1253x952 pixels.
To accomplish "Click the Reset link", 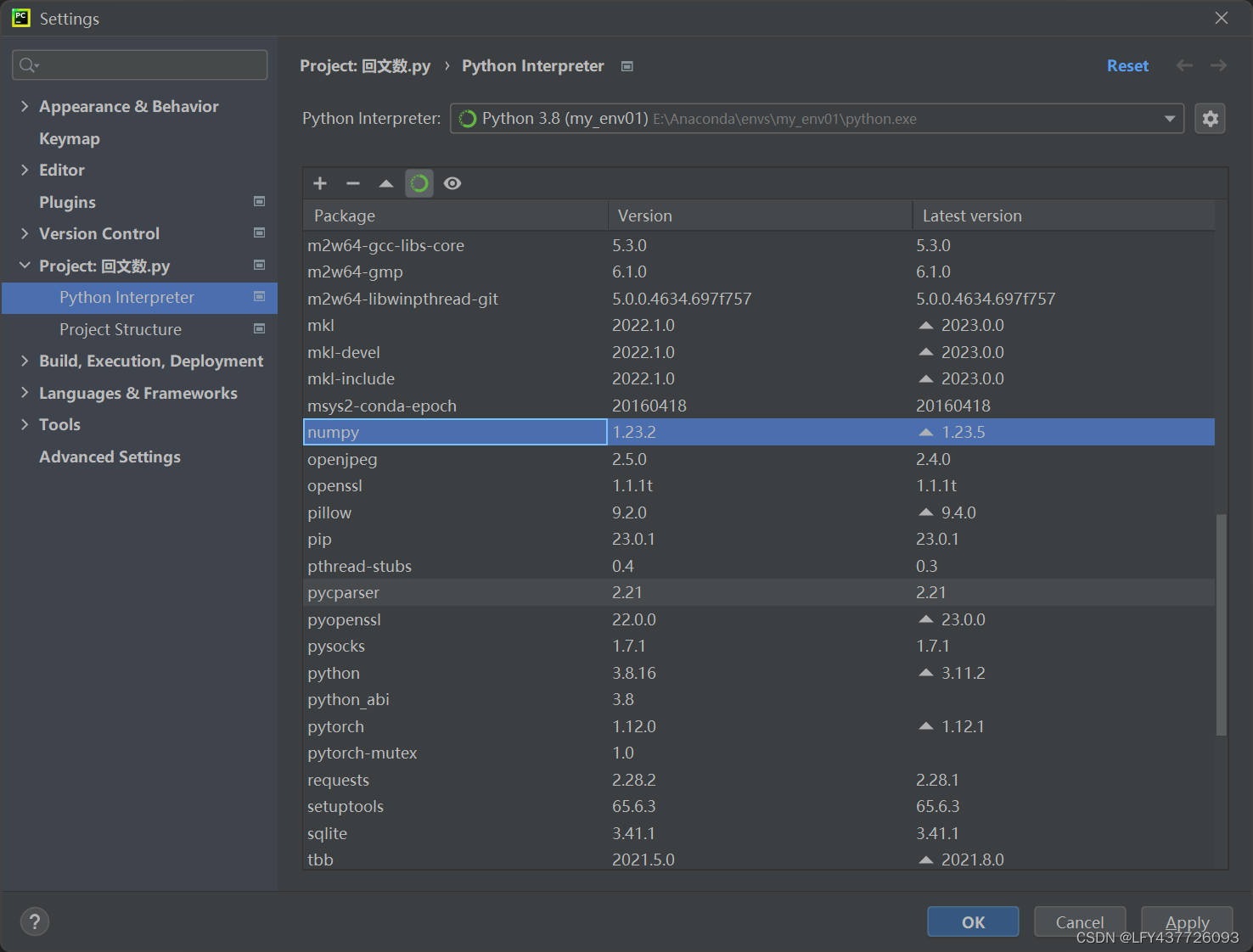I will 1127,66.
